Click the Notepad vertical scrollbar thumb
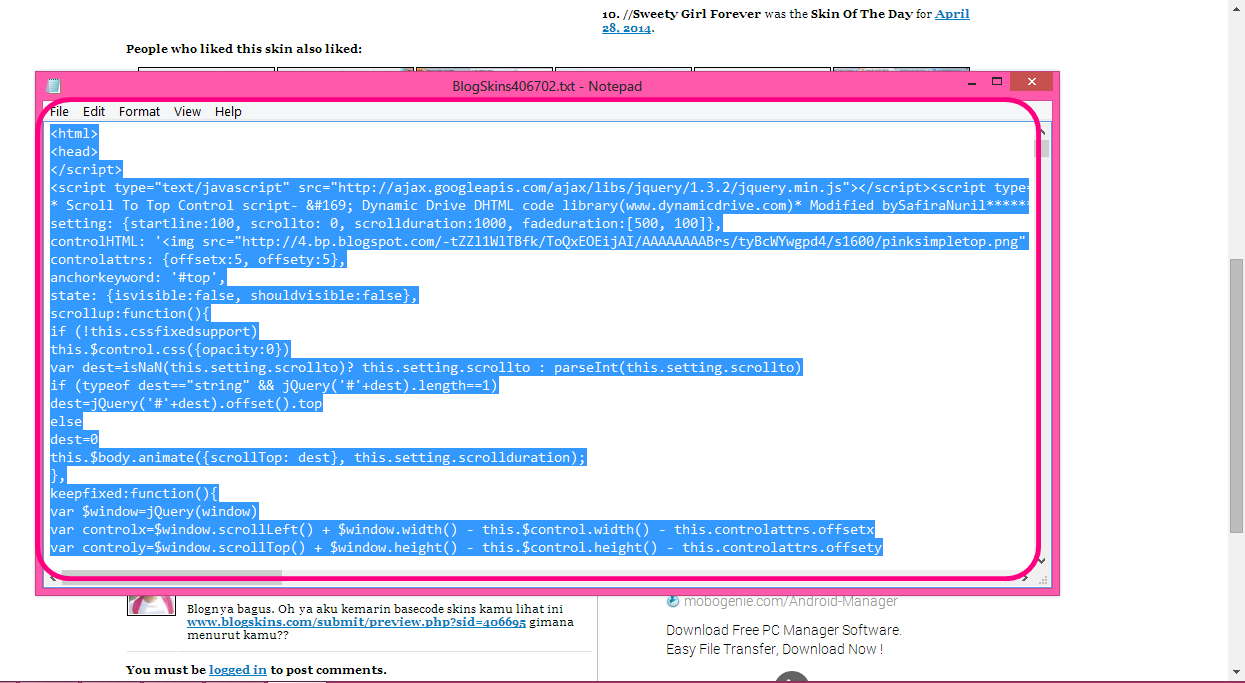Image resolution: width=1245 pixels, height=683 pixels. click(x=1043, y=149)
